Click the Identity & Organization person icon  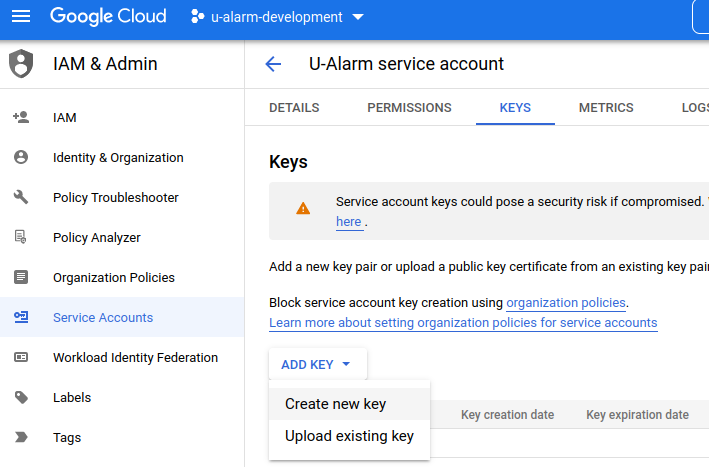(21, 157)
